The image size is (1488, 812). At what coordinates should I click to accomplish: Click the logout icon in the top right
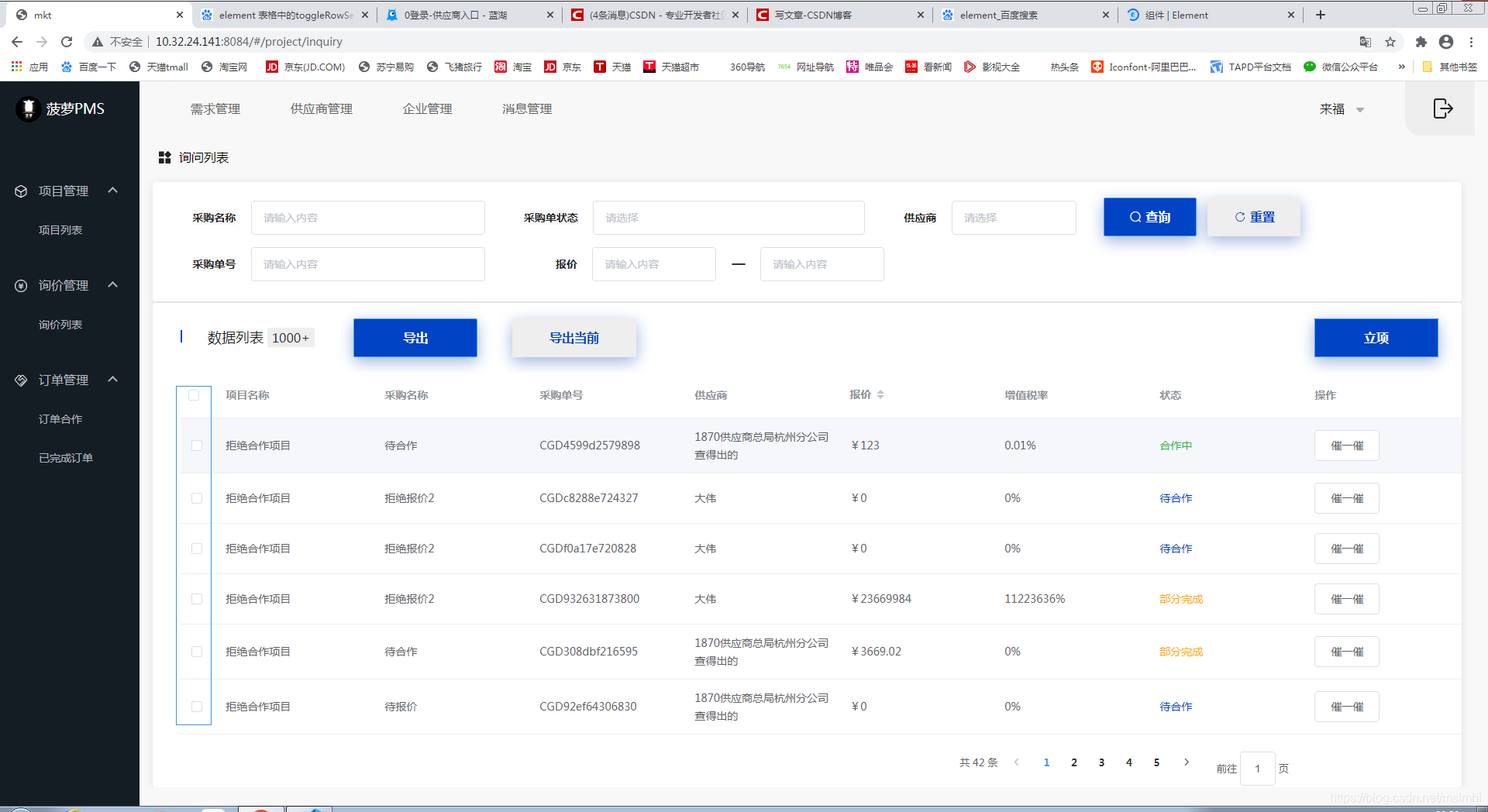pos(1442,108)
